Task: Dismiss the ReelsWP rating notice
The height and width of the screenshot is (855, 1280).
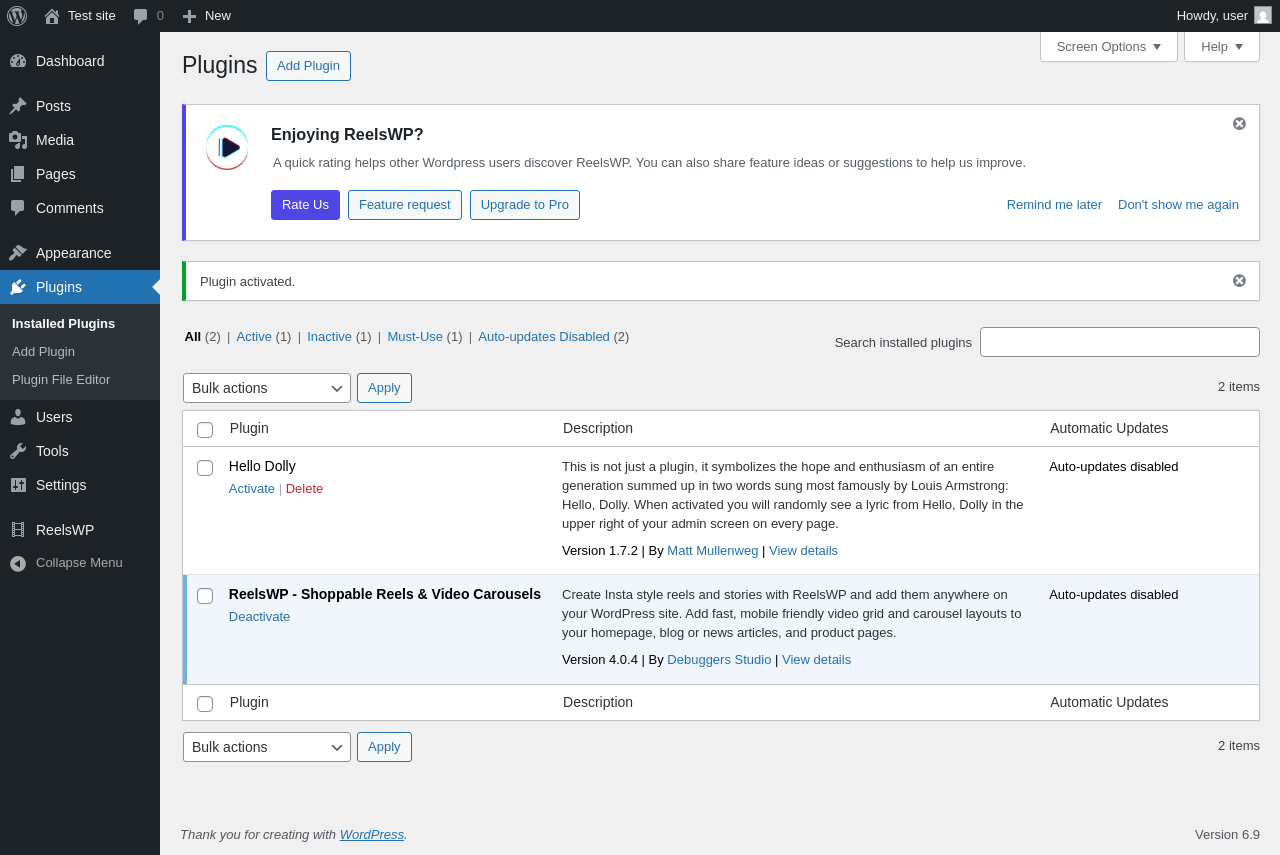Action: (x=1239, y=124)
